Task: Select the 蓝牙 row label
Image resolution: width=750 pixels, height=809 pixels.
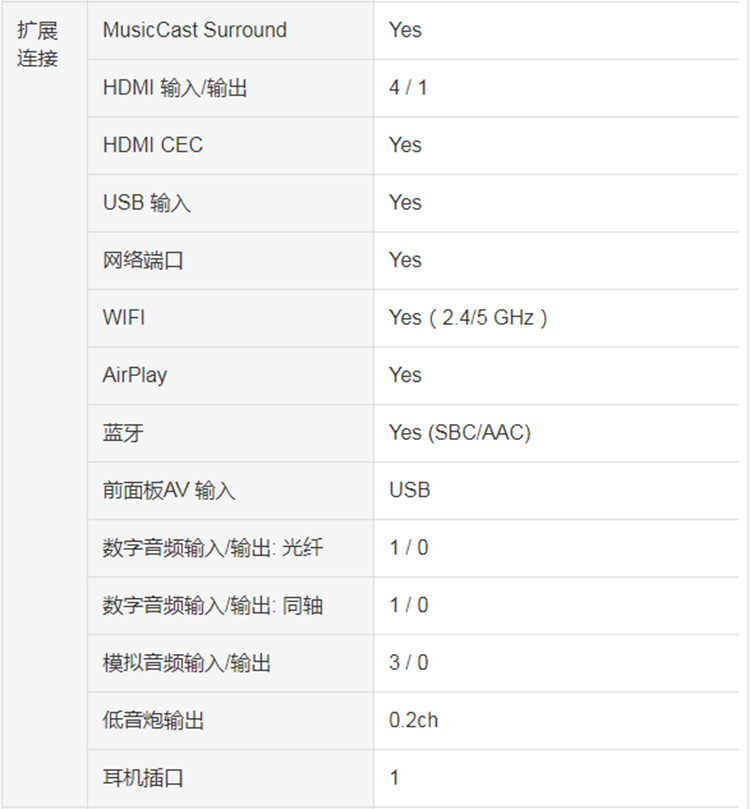Action: point(123,433)
